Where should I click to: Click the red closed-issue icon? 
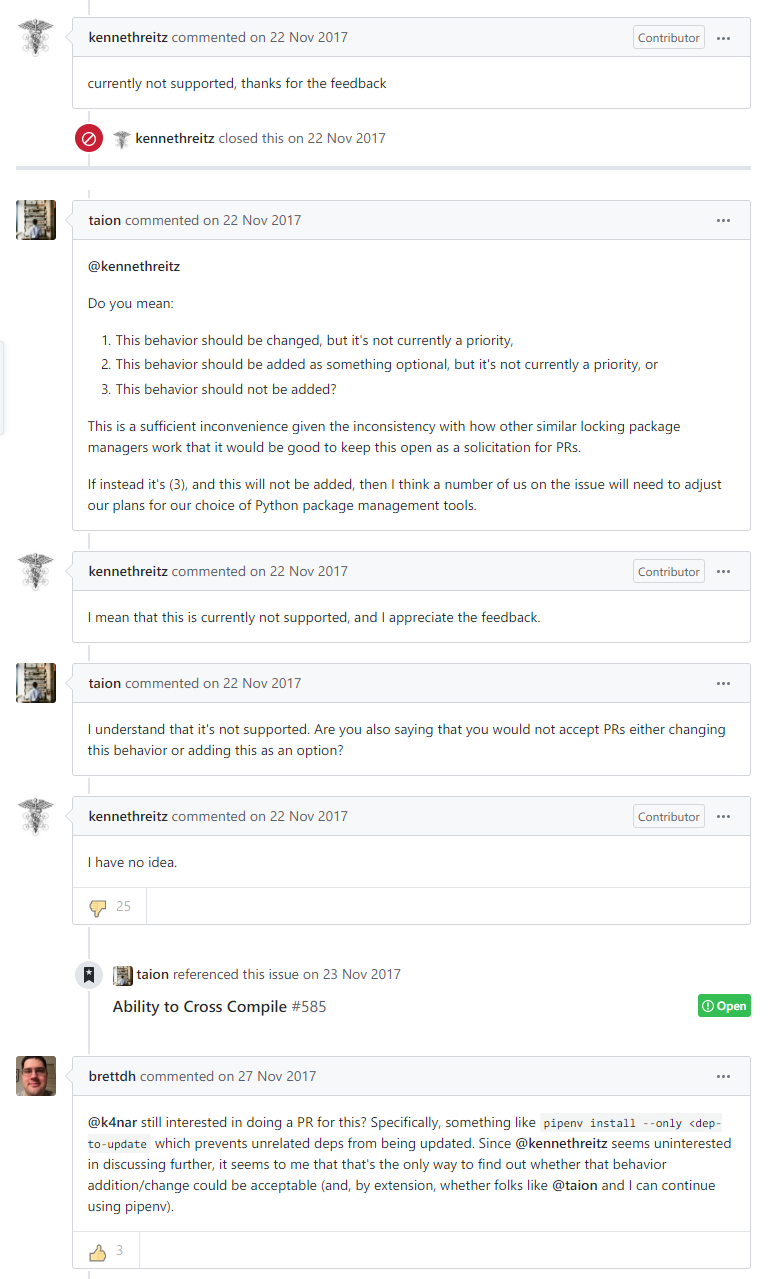coord(89,138)
